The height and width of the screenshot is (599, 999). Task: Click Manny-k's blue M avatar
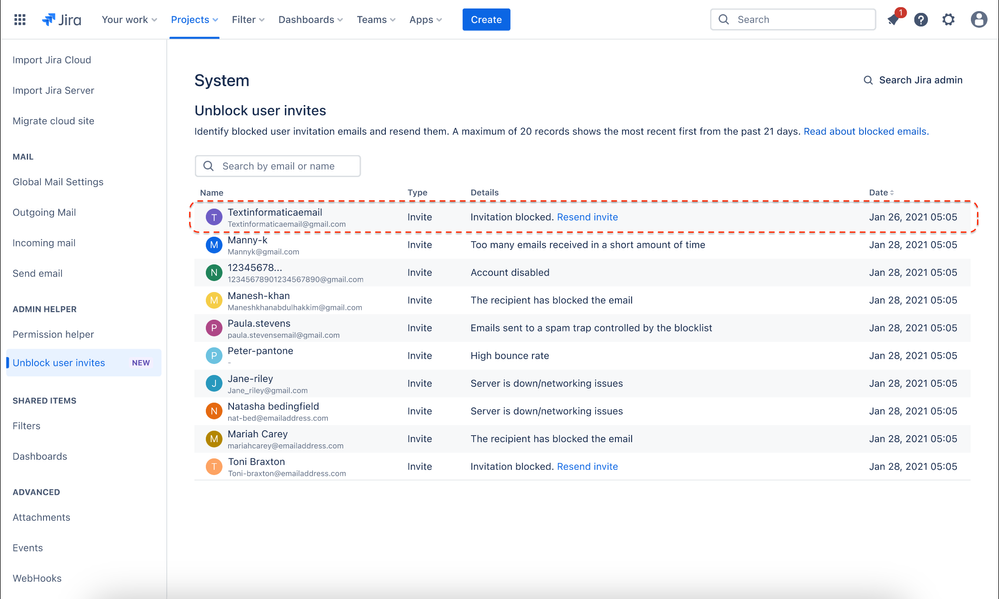(x=213, y=245)
